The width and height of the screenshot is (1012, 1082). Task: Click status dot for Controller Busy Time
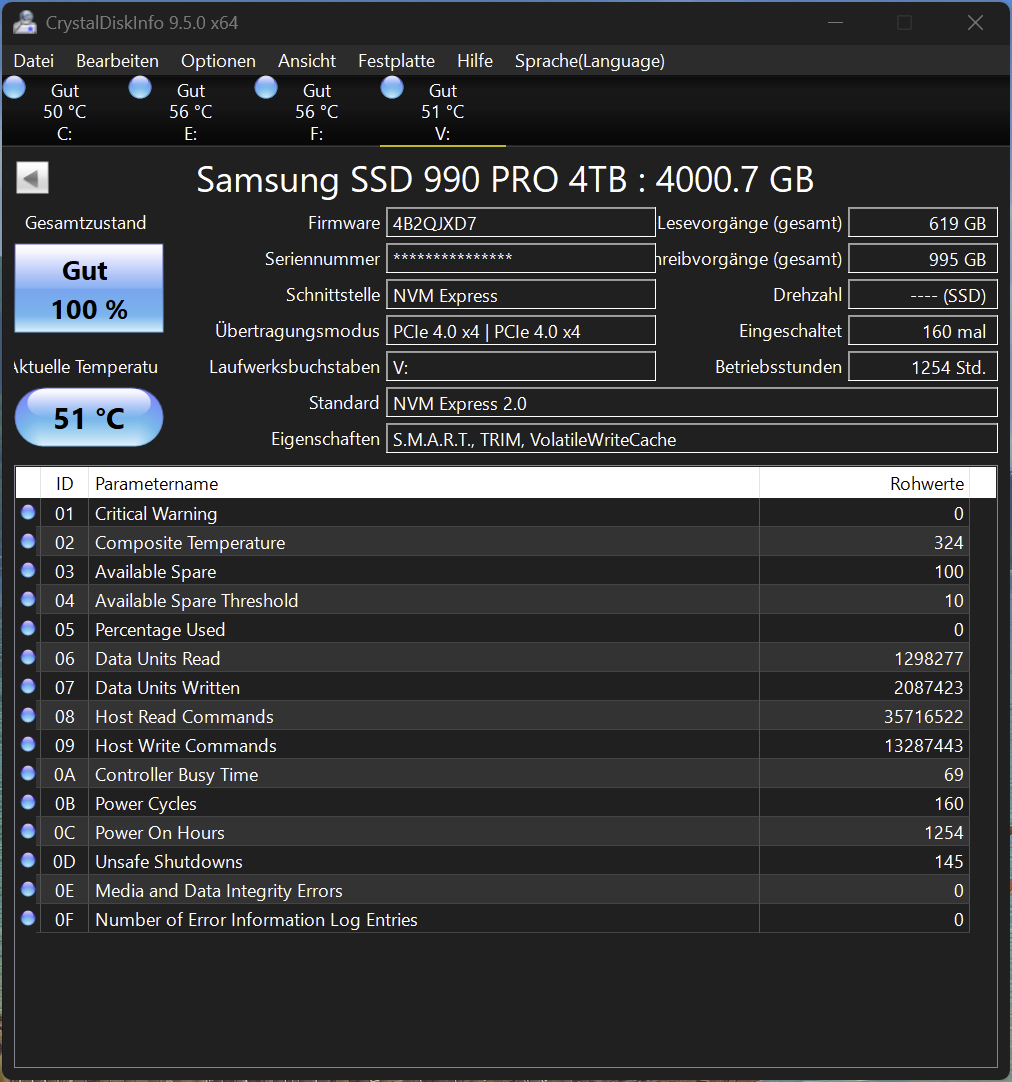pyautogui.click(x=28, y=773)
